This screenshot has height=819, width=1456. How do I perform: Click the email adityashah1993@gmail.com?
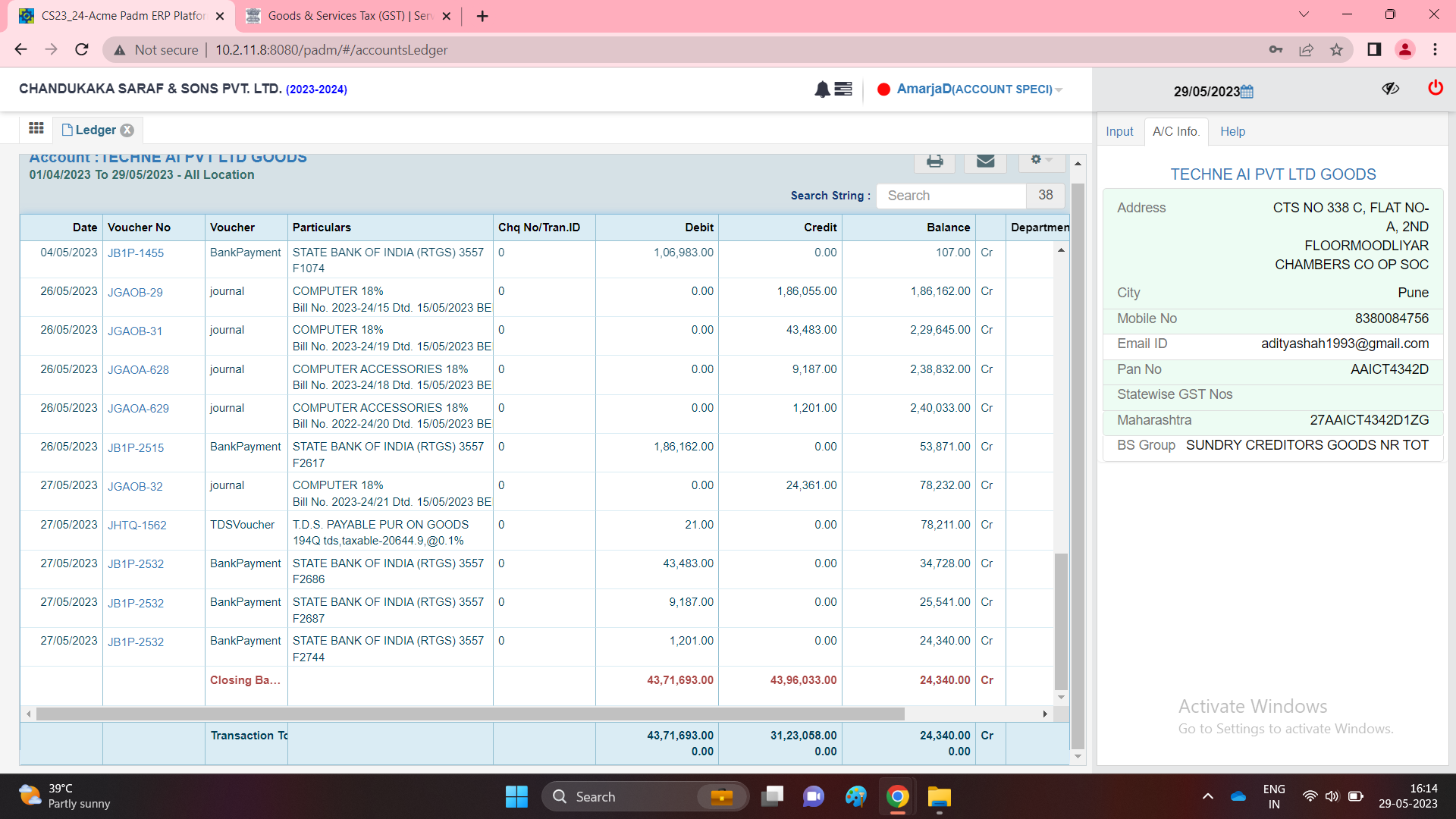click(1345, 344)
